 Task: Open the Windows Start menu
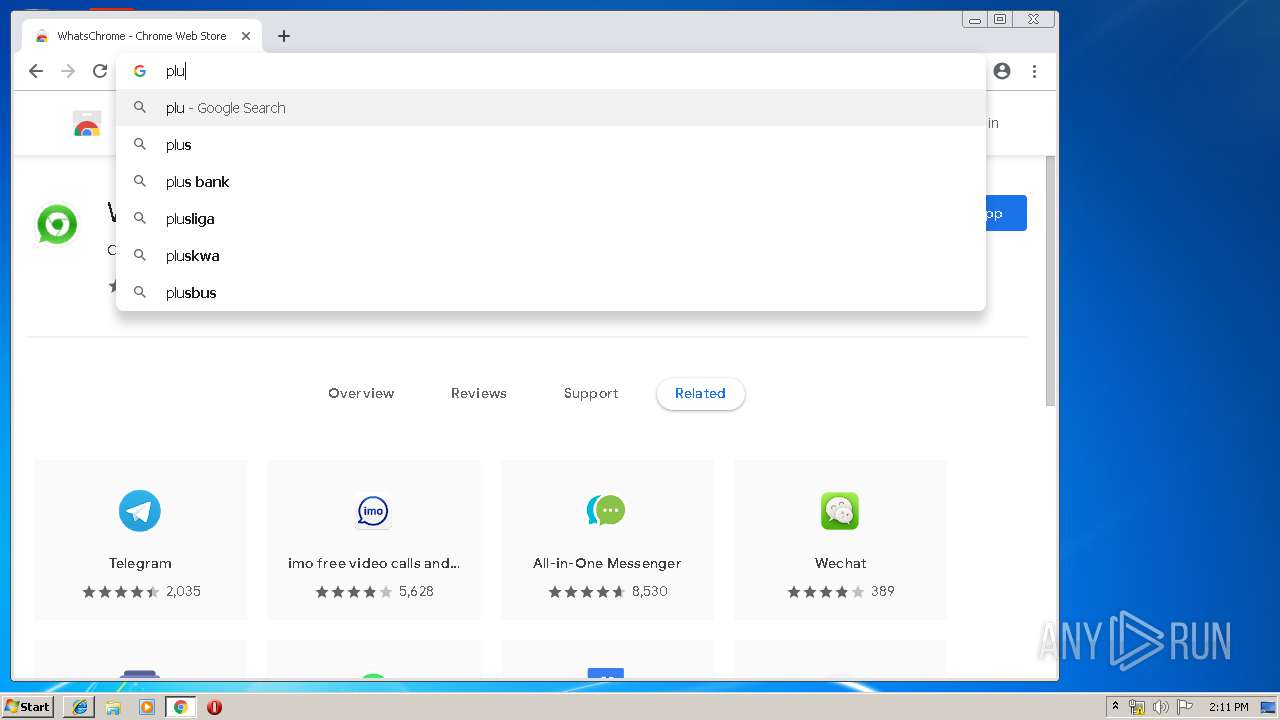[x=27, y=706]
